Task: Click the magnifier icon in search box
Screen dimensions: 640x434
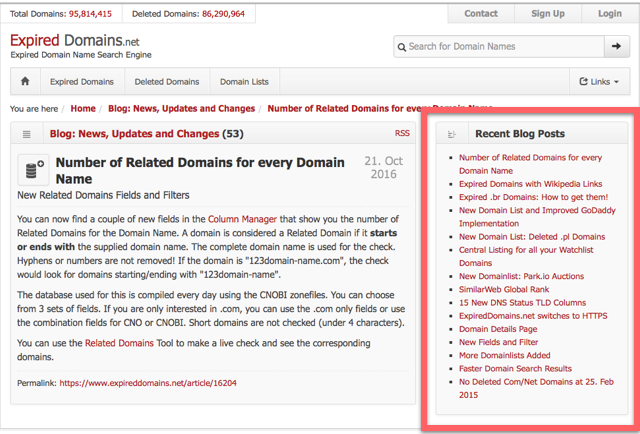Action: click(x=402, y=47)
